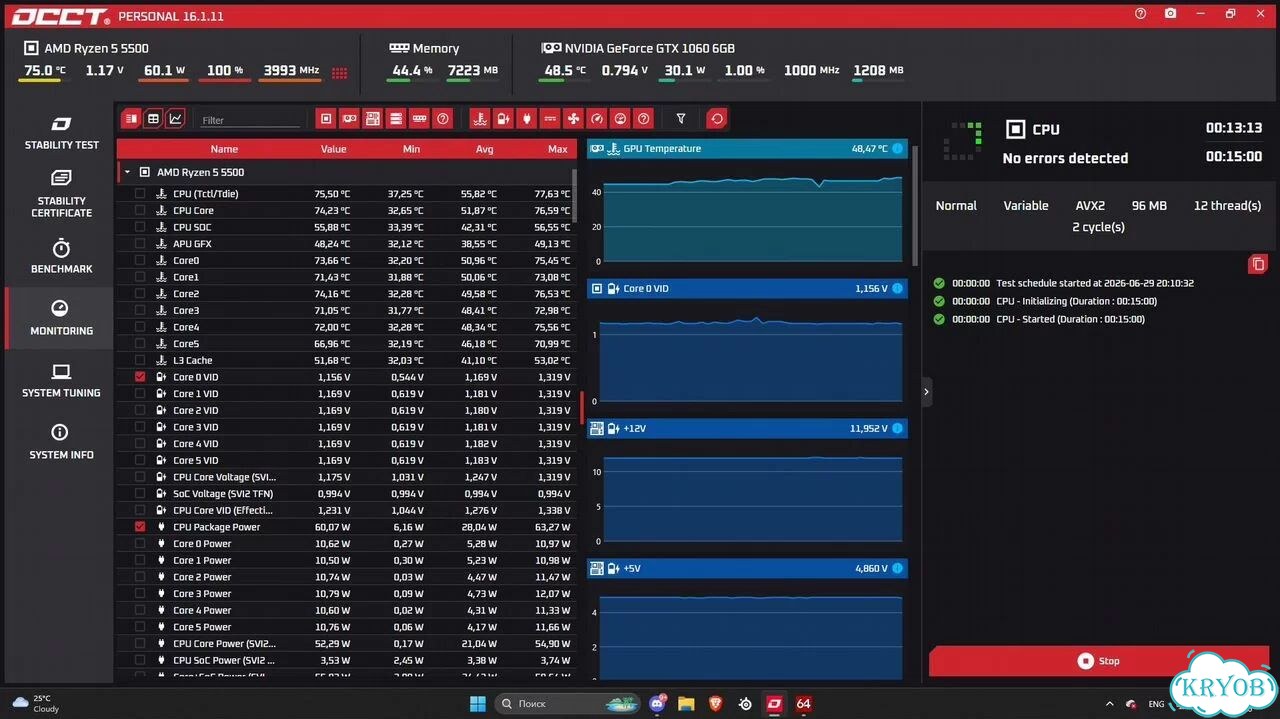Screen dimensions: 1280x719
Task: Toggle the voltage sensor filter icon
Action: pos(503,119)
